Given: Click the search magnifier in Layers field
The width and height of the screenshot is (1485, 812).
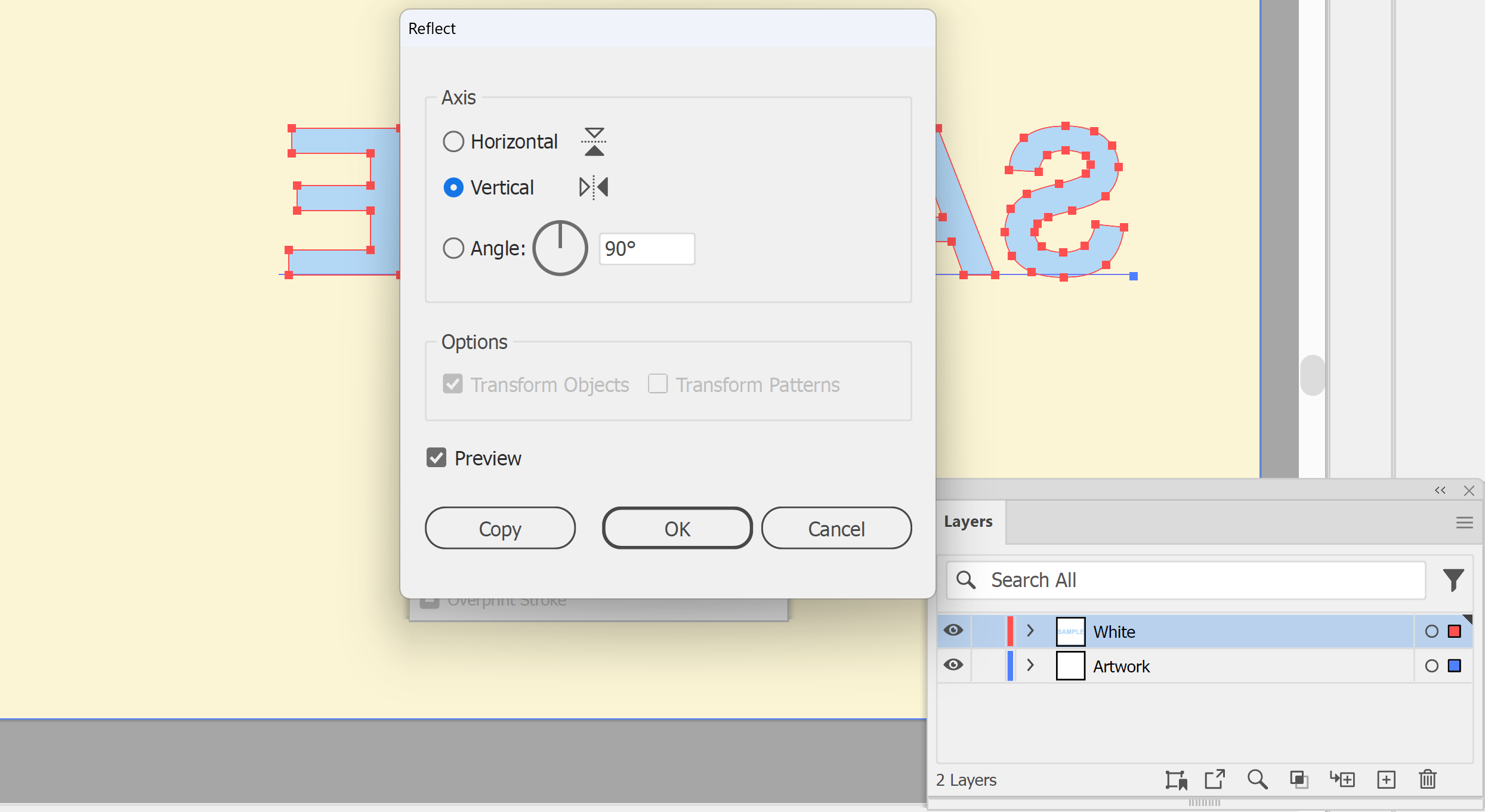Looking at the screenshot, I should point(965,580).
